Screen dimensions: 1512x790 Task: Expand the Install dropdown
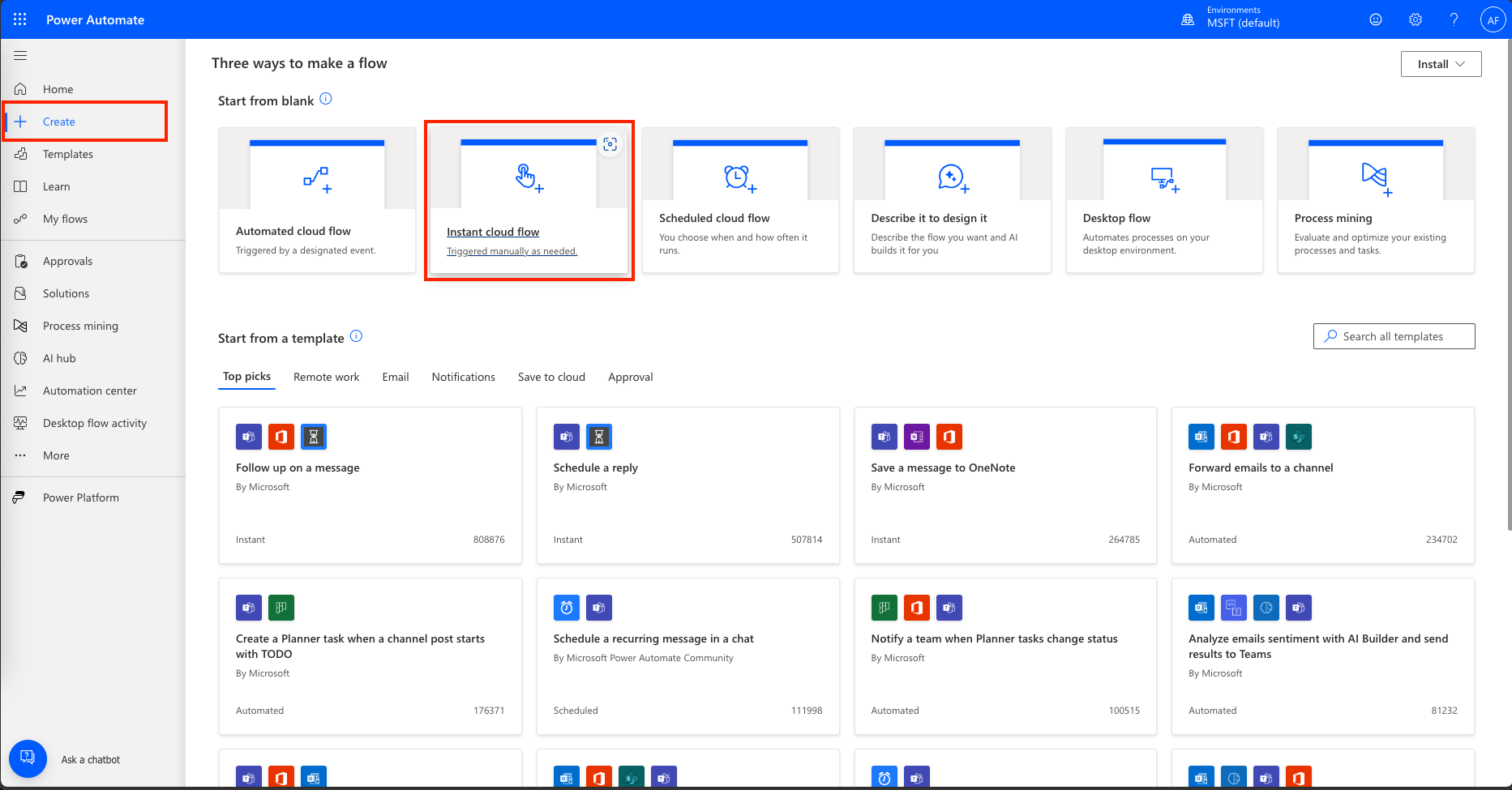pyautogui.click(x=1441, y=64)
